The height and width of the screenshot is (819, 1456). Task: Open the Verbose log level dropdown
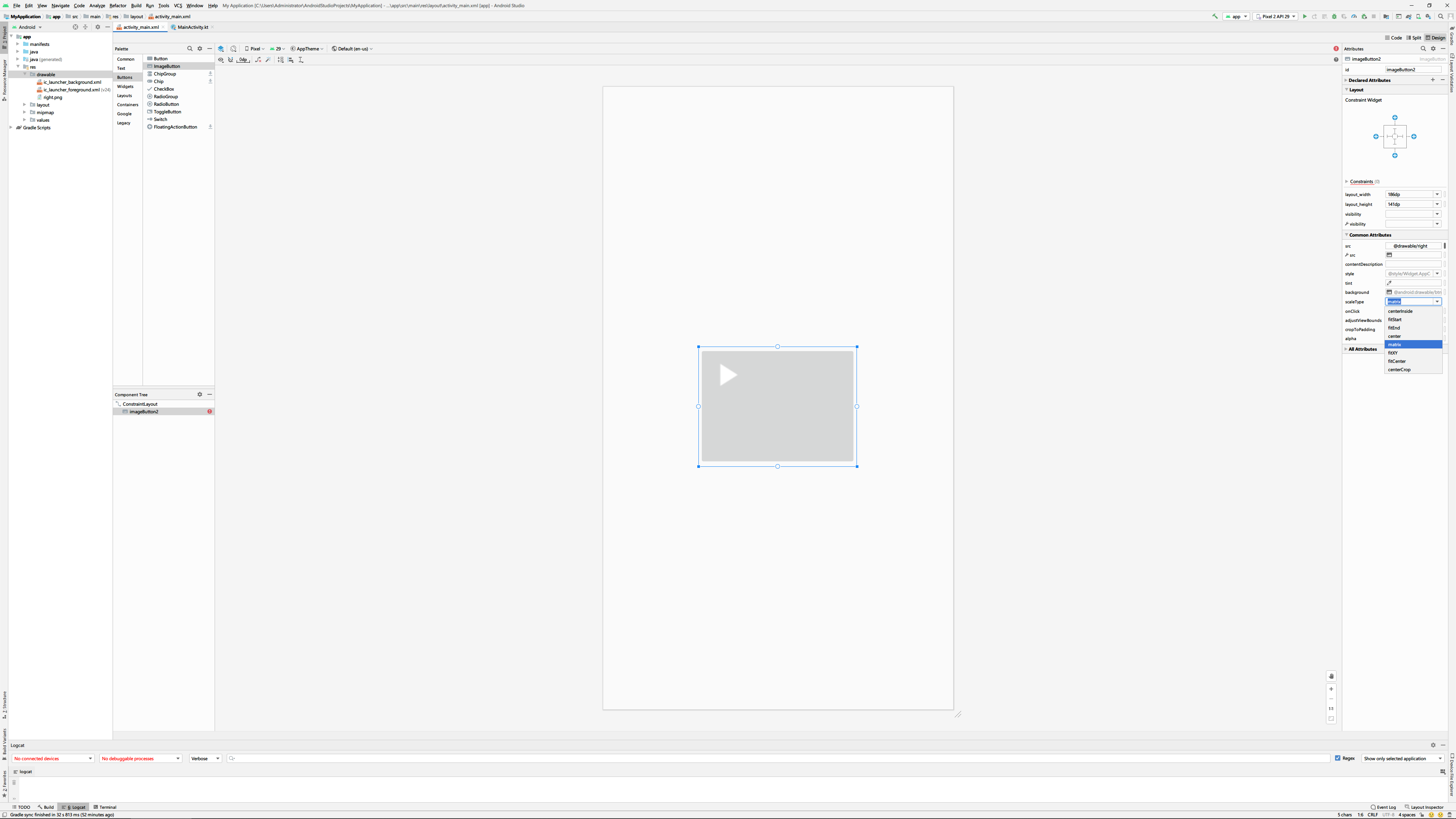pyautogui.click(x=205, y=758)
